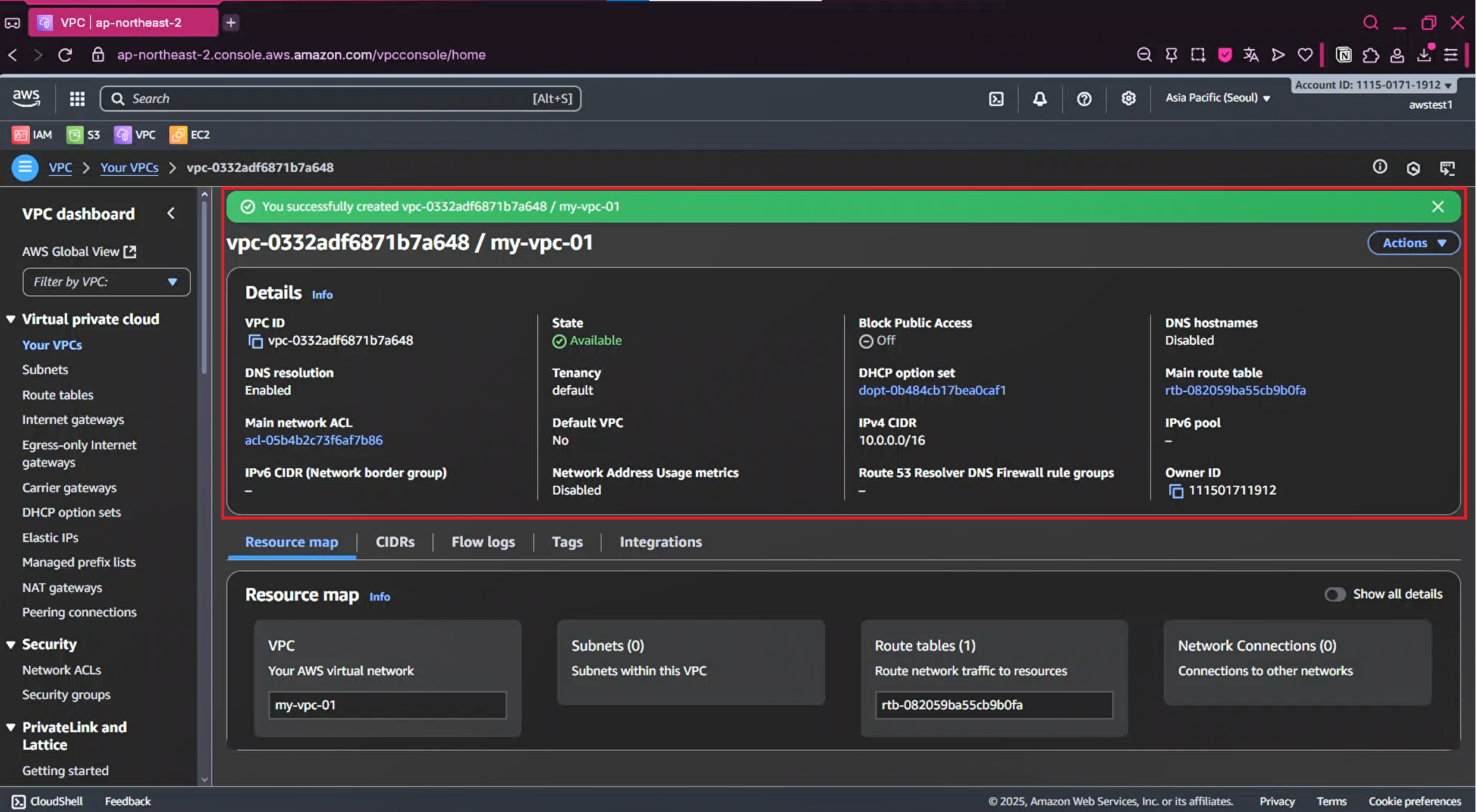Click the notifications bell icon
The width and height of the screenshot is (1476, 812).
point(1040,99)
